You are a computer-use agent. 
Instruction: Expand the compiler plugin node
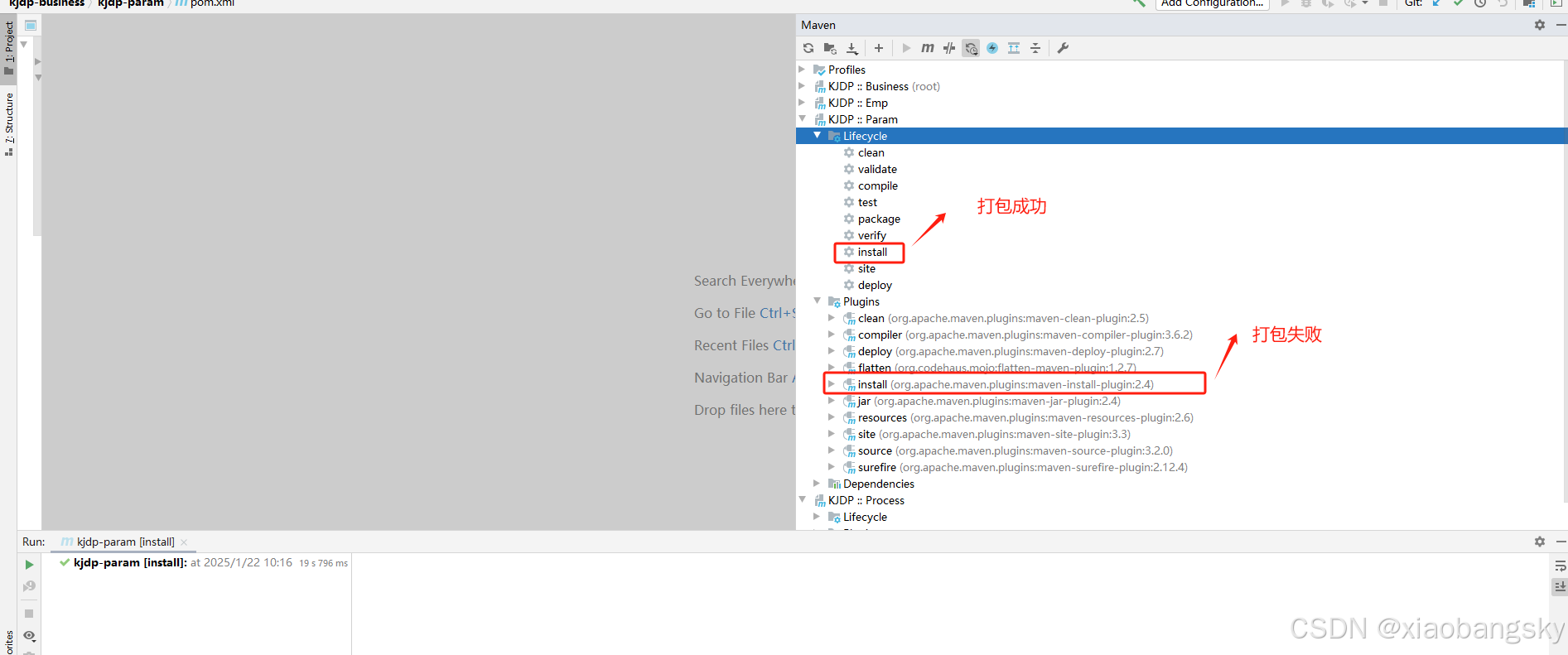coord(832,335)
